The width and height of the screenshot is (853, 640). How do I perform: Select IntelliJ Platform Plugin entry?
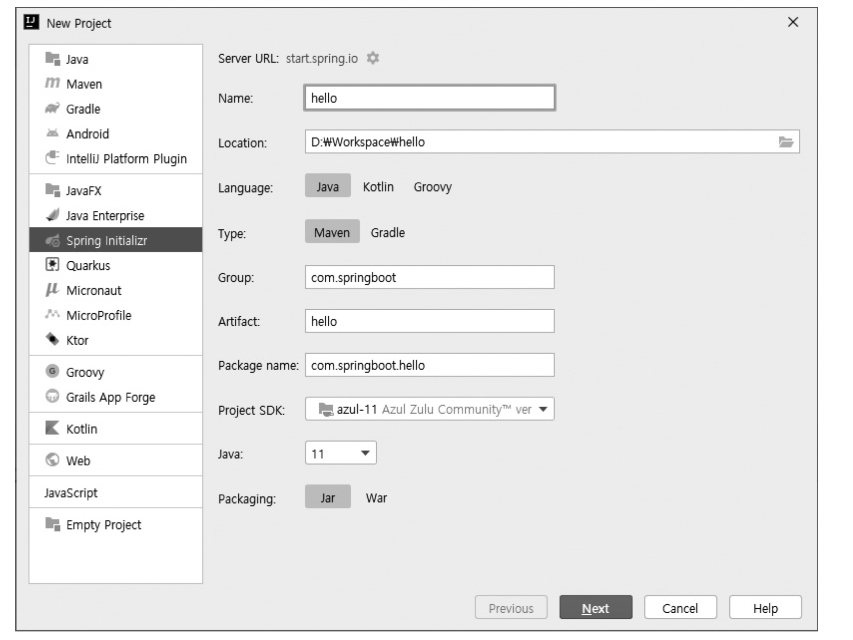point(115,158)
